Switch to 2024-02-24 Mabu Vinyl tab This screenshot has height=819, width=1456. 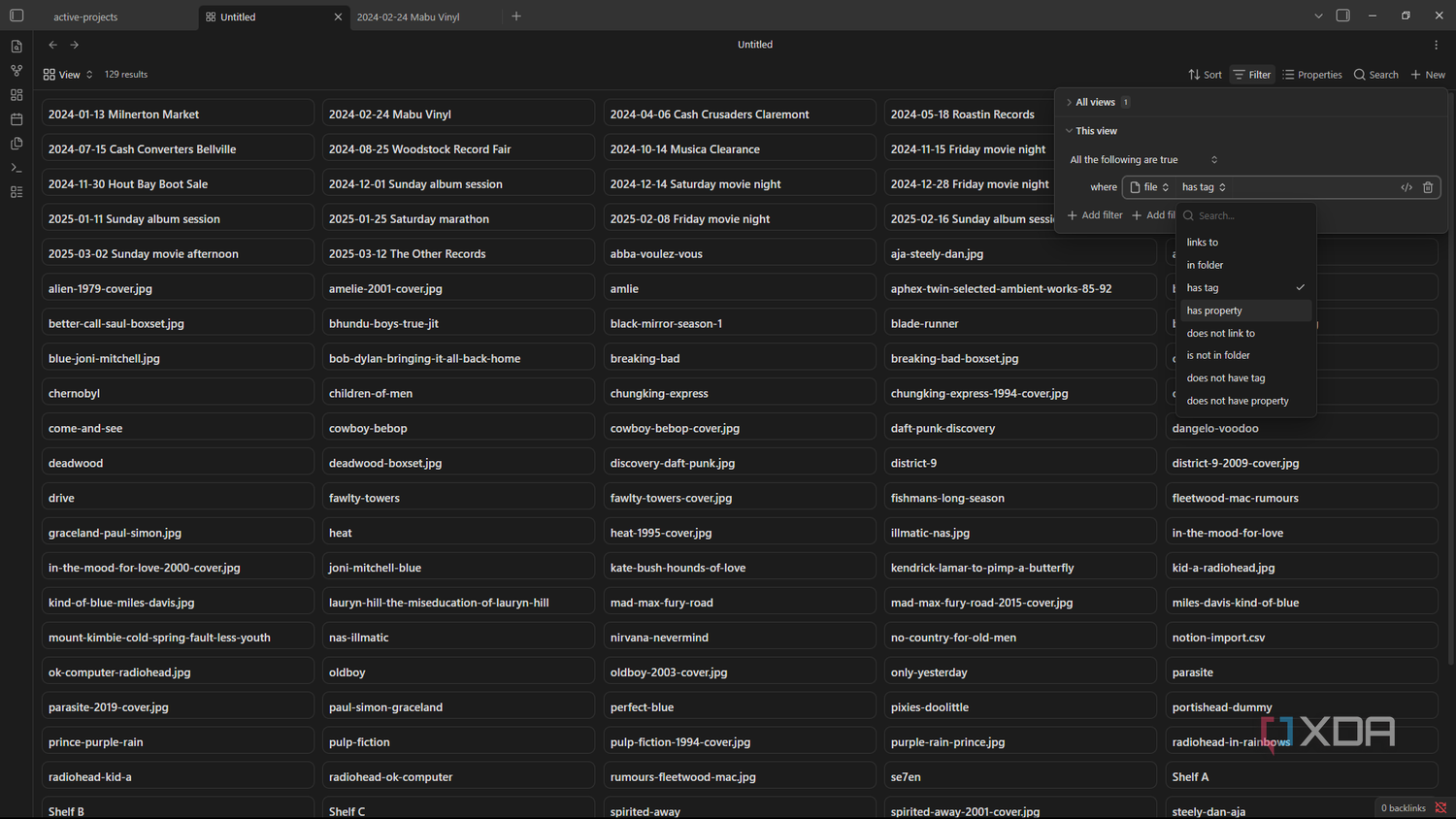(x=408, y=16)
